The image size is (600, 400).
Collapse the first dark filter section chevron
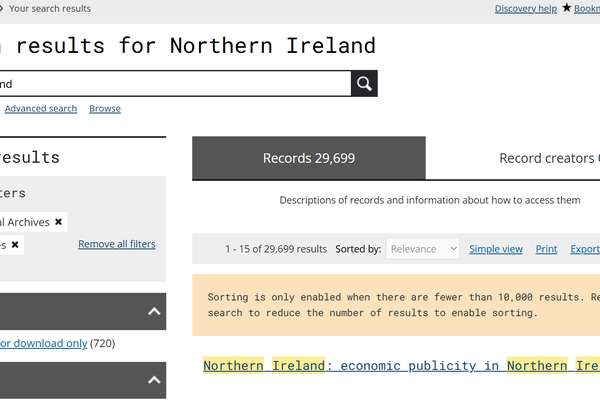(154, 312)
